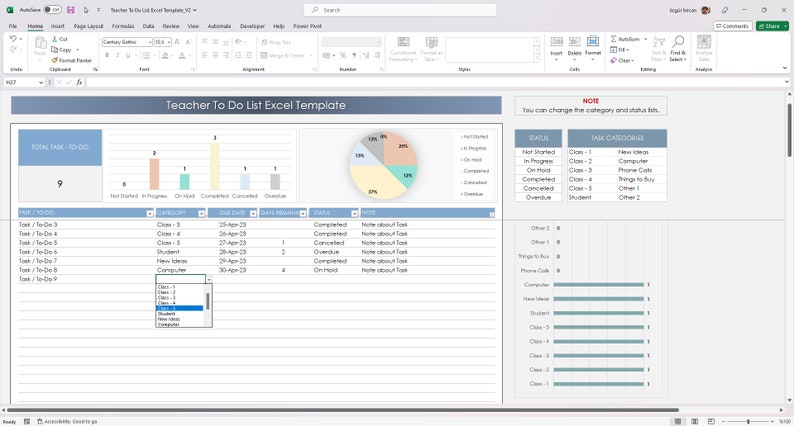Toggle the AutoSave switch
Image resolution: width=794 pixels, height=426 pixels.
52,10
